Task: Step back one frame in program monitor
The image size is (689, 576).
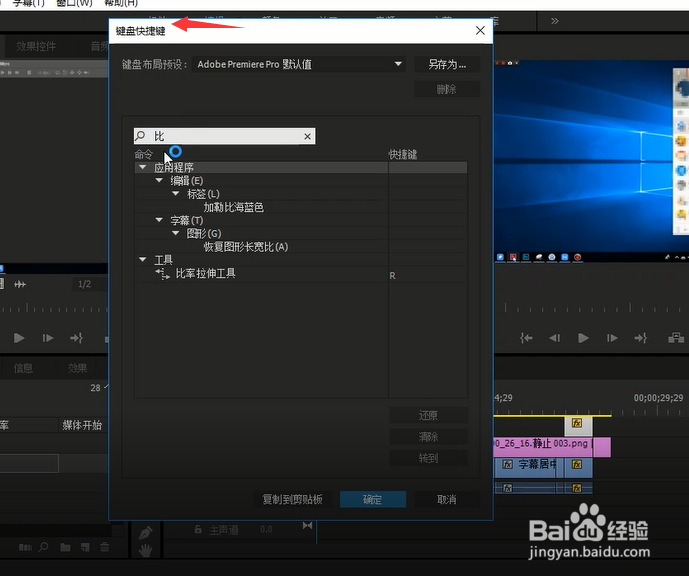Action: click(x=555, y=338)
